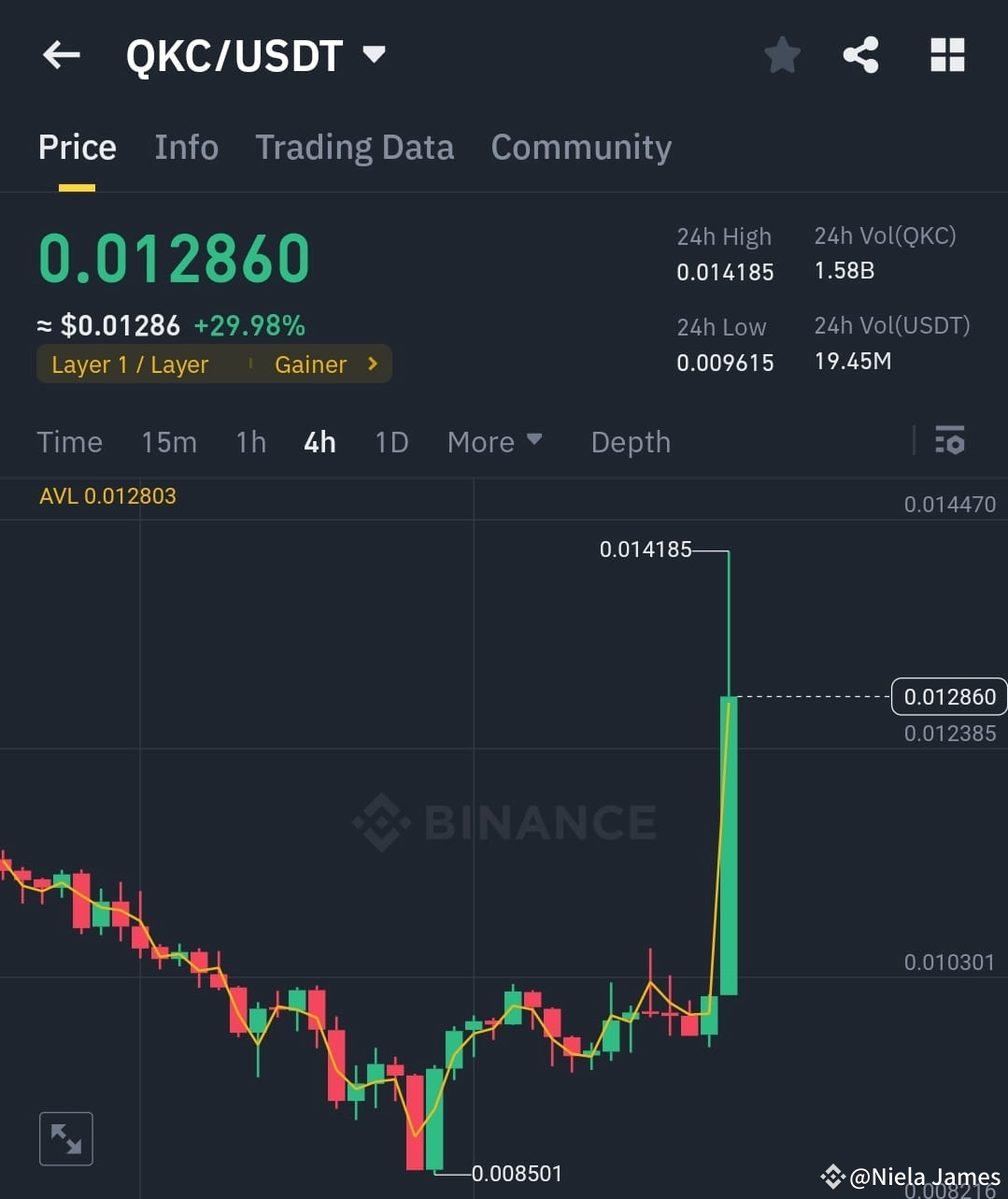Click the back arrow to exit the chart

click(x=61, y=54)
